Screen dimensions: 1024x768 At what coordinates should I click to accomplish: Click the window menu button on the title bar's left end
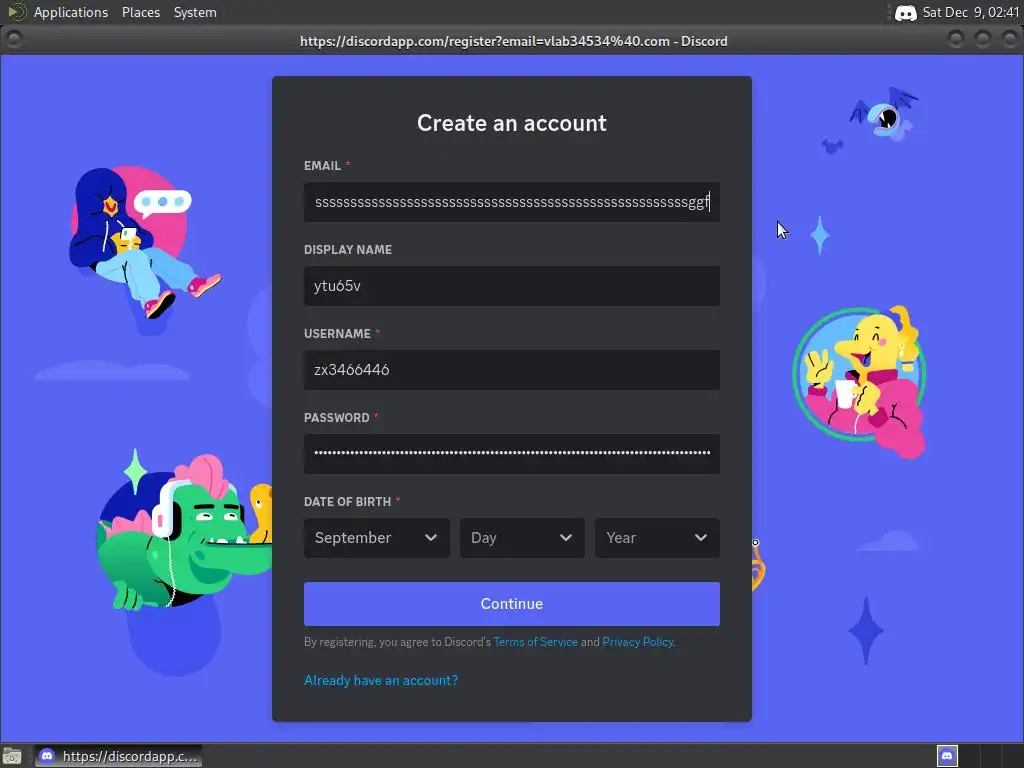(x=14, y=39)
